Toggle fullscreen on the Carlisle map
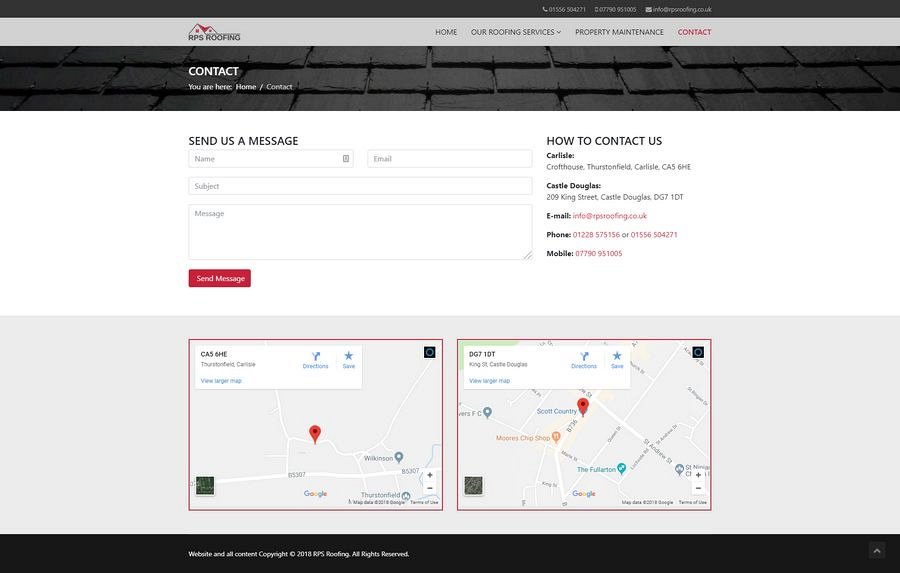Image resolution: width=900 pixels, height=573 pixels. pyautogui.click(x=430, y=352)
